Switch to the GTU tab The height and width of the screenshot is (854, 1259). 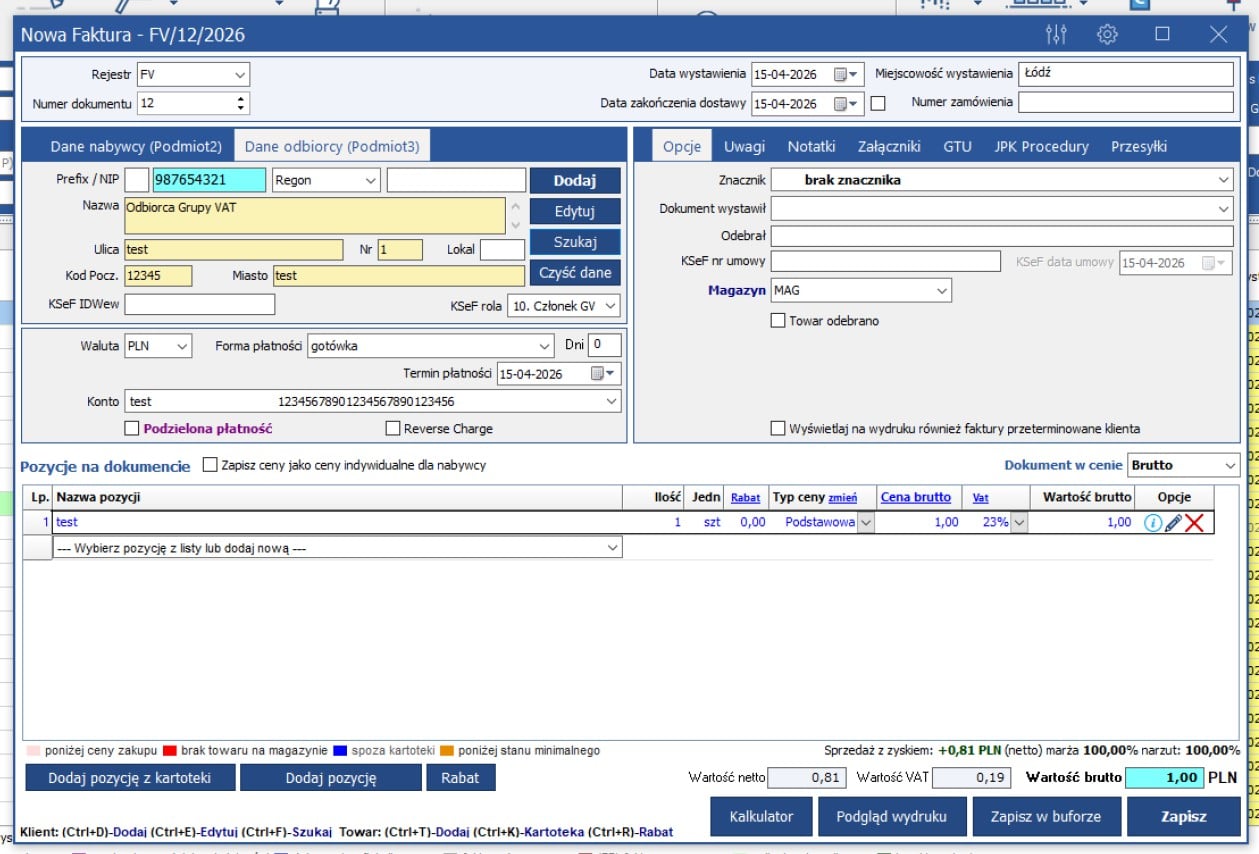[x=957, y=146]
